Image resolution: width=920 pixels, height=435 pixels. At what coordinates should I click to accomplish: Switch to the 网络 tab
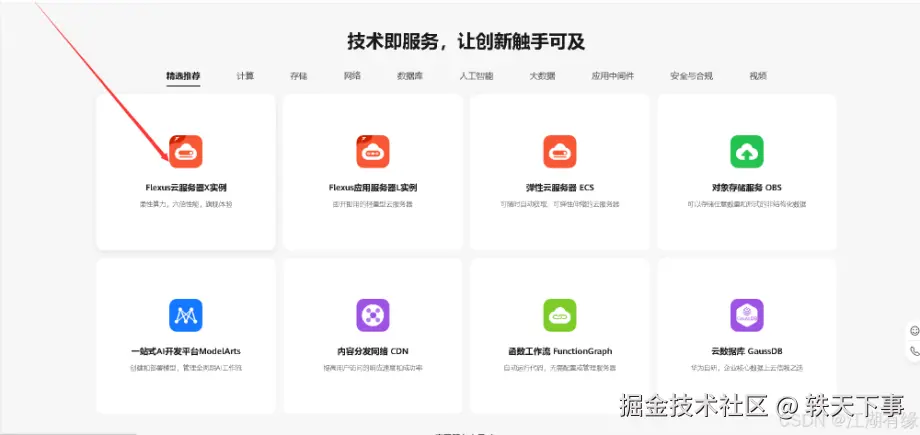click(352, 76)
